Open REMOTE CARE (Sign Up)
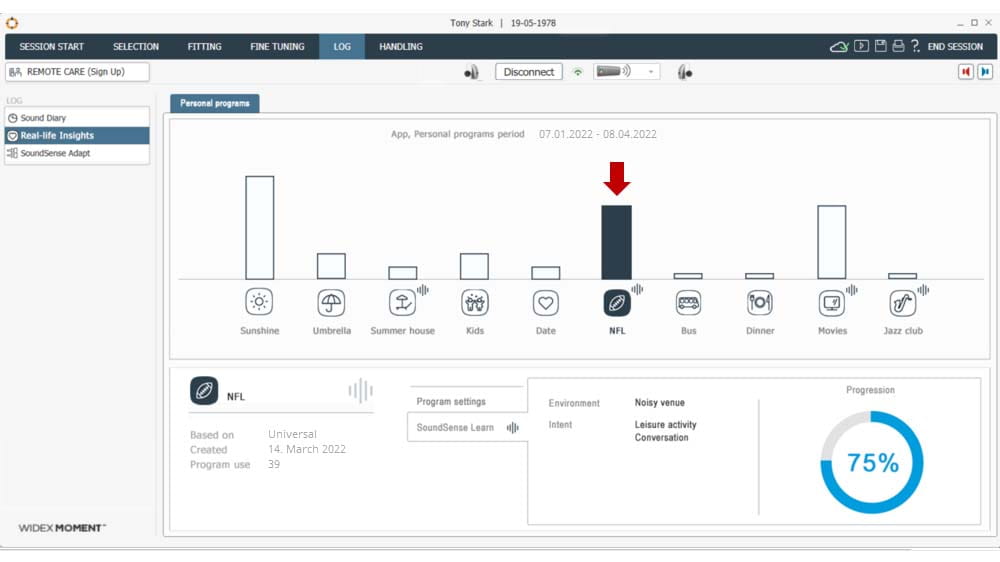This screenshot has width=1000, height=562. pyautogui.click(x=77, y=72)
